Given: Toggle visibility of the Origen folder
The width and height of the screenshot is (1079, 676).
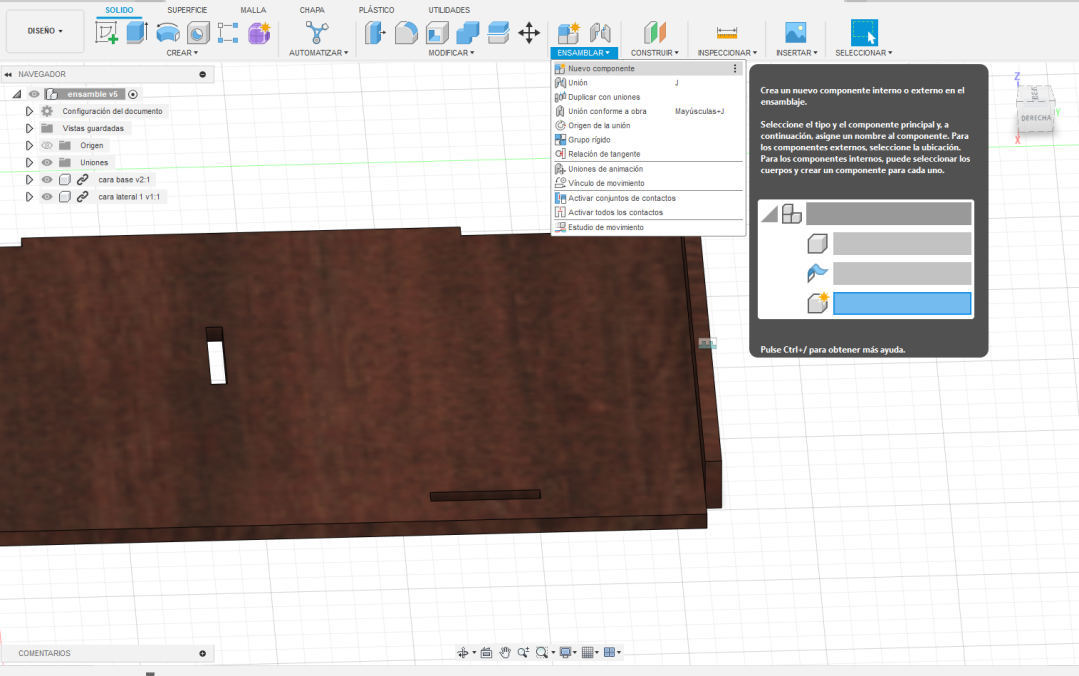Looking at the screenshot, I should tap(47, 145).
